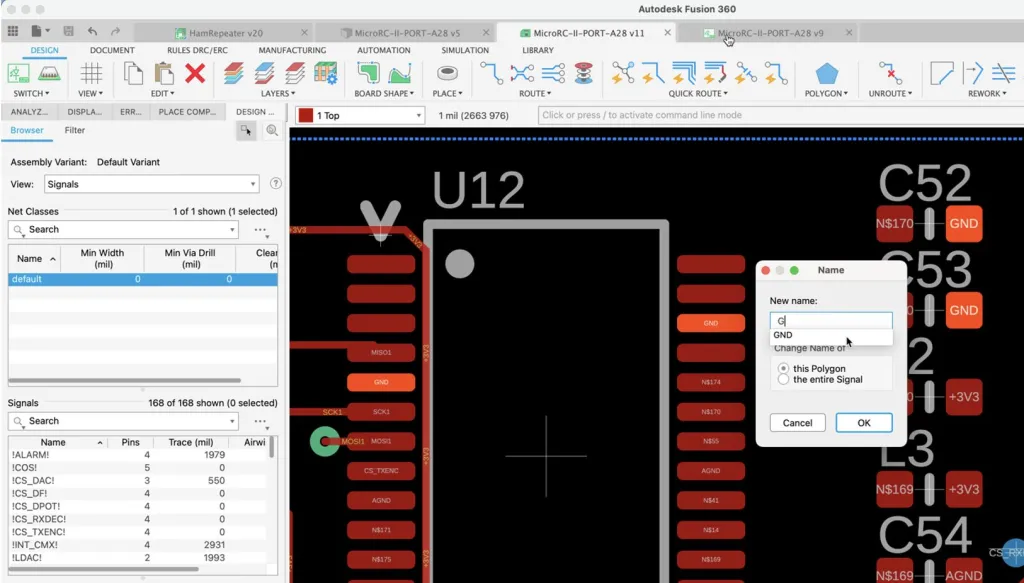Click the help question mark beside View
1024x583 pixels.
coord(276,183)
